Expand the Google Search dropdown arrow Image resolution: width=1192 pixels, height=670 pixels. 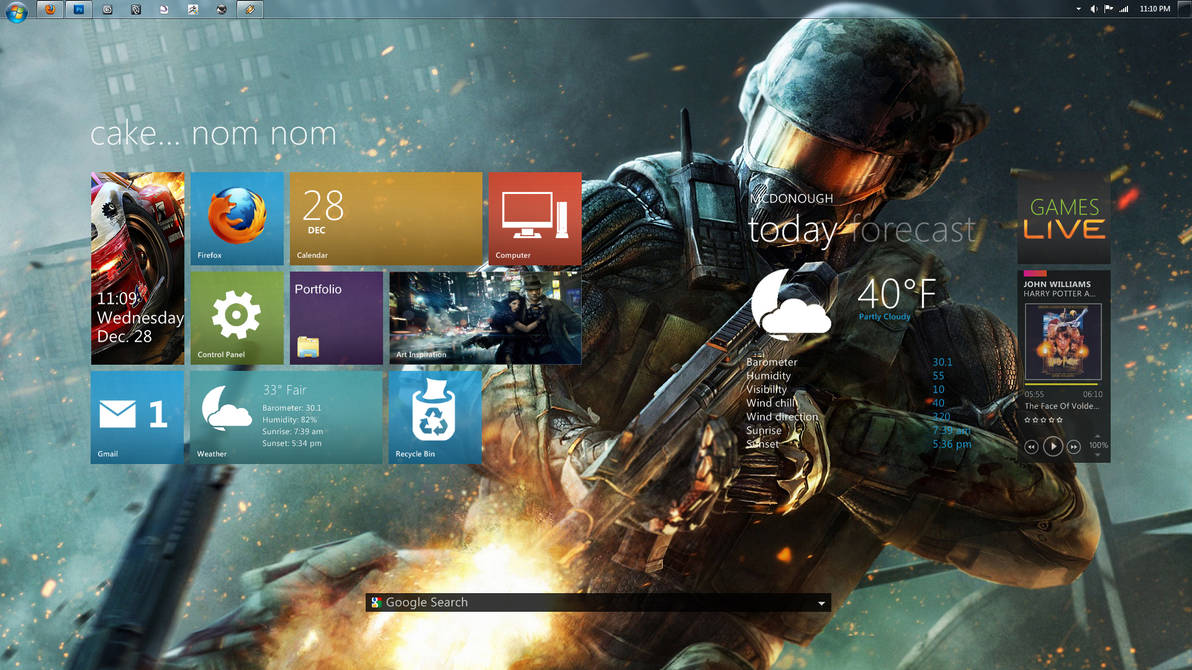820,602
